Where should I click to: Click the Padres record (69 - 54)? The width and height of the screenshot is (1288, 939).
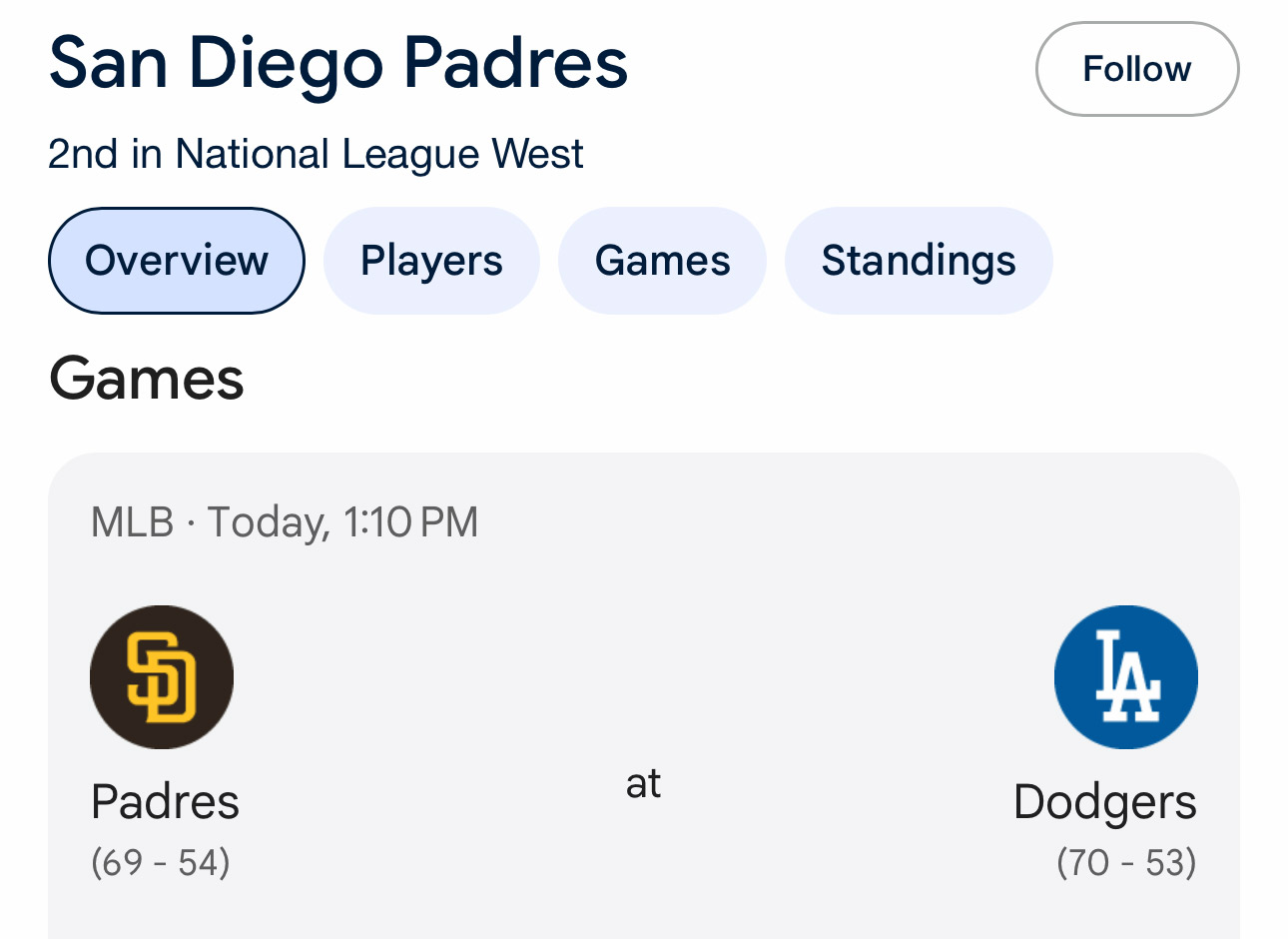161,862
